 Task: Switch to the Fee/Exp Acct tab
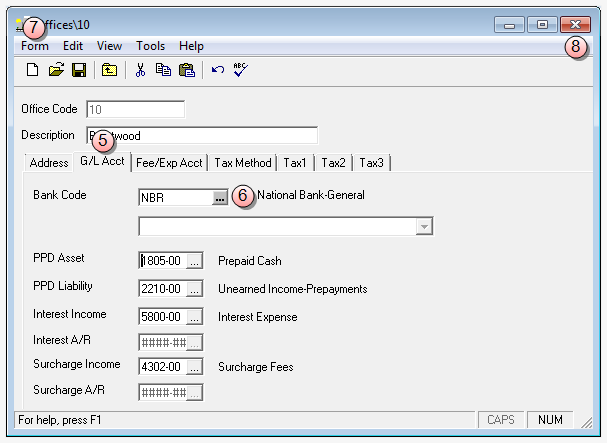[169, 163]
